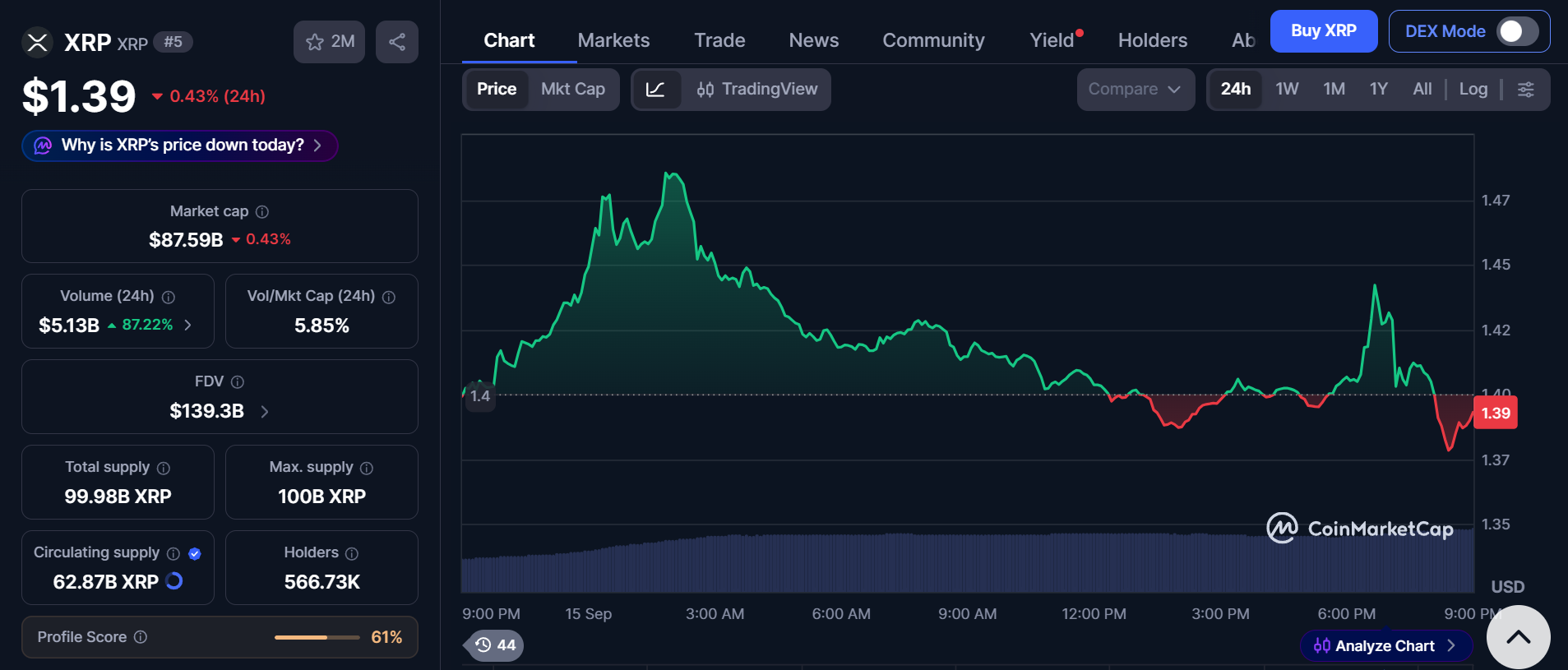The width and height of the screenshot is (1568, 670).
Task: Click Profile Score info icon
Action: tap(141, 637)
